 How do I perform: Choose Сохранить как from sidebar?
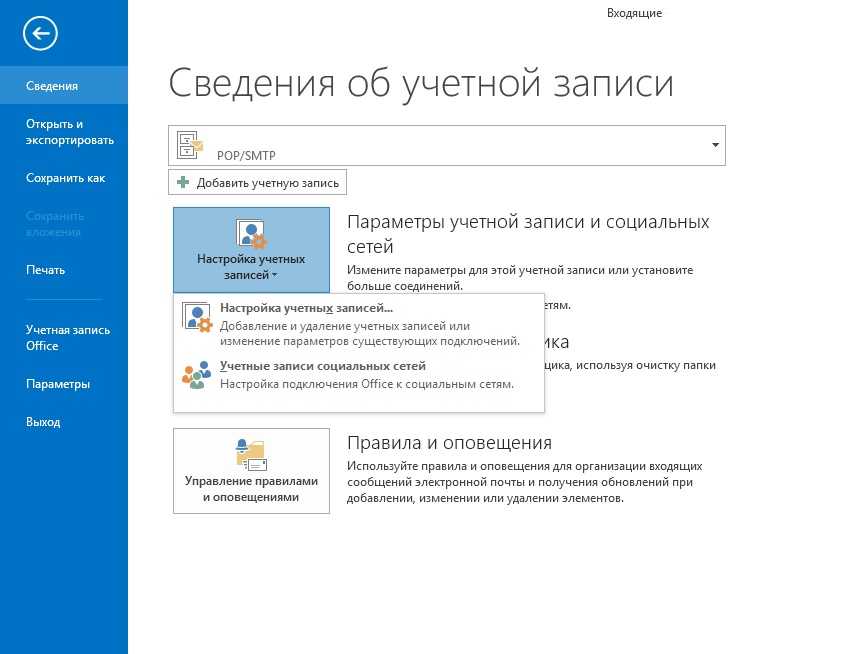pos(65,178)
